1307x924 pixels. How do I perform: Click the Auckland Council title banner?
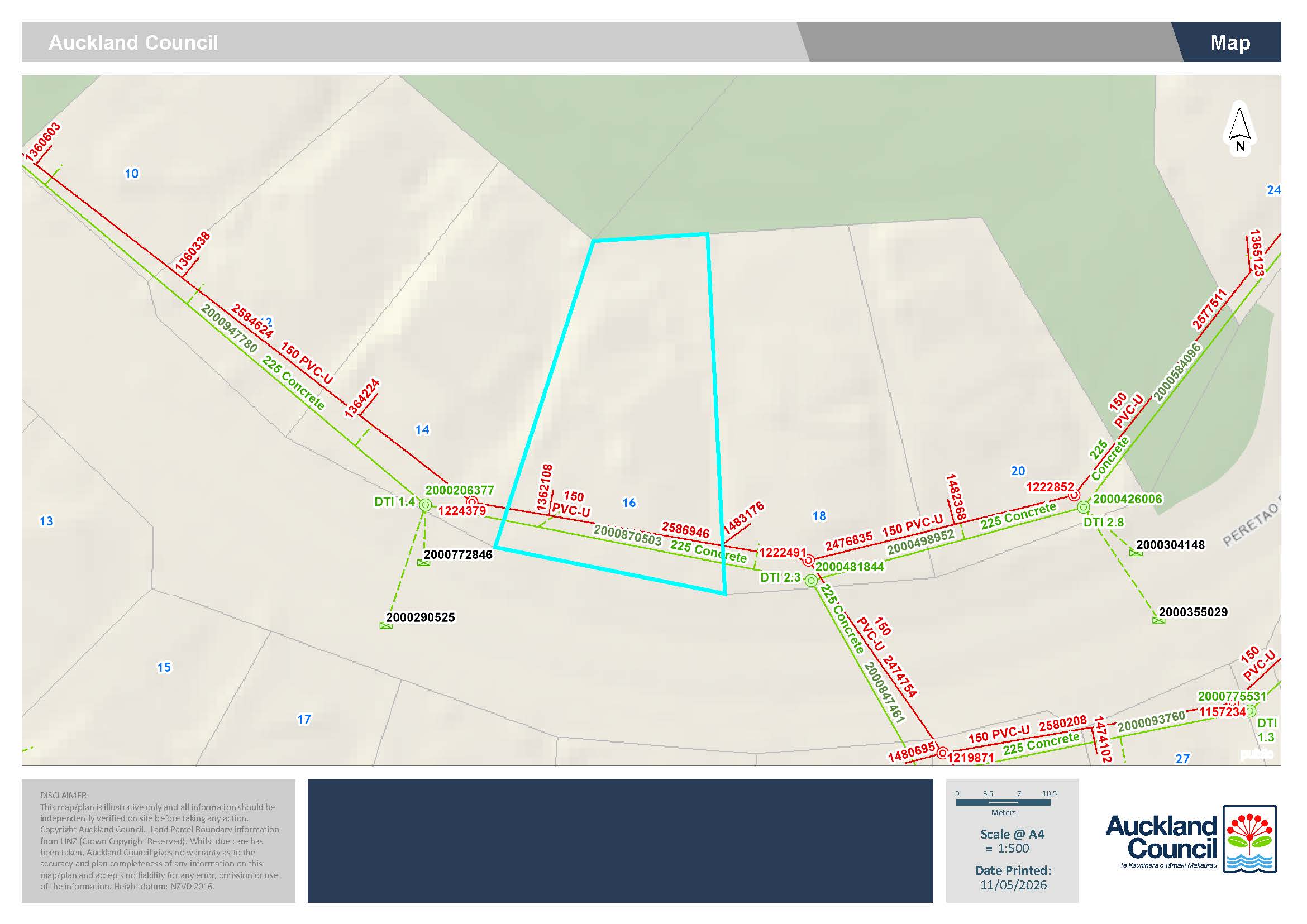click(x=133, y=42)
